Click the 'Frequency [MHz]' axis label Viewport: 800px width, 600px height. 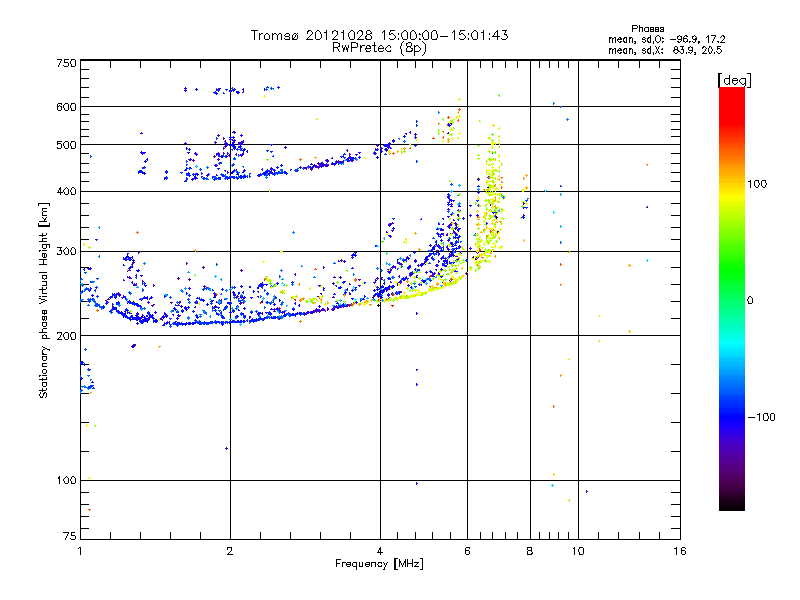(x=379, y=564)
